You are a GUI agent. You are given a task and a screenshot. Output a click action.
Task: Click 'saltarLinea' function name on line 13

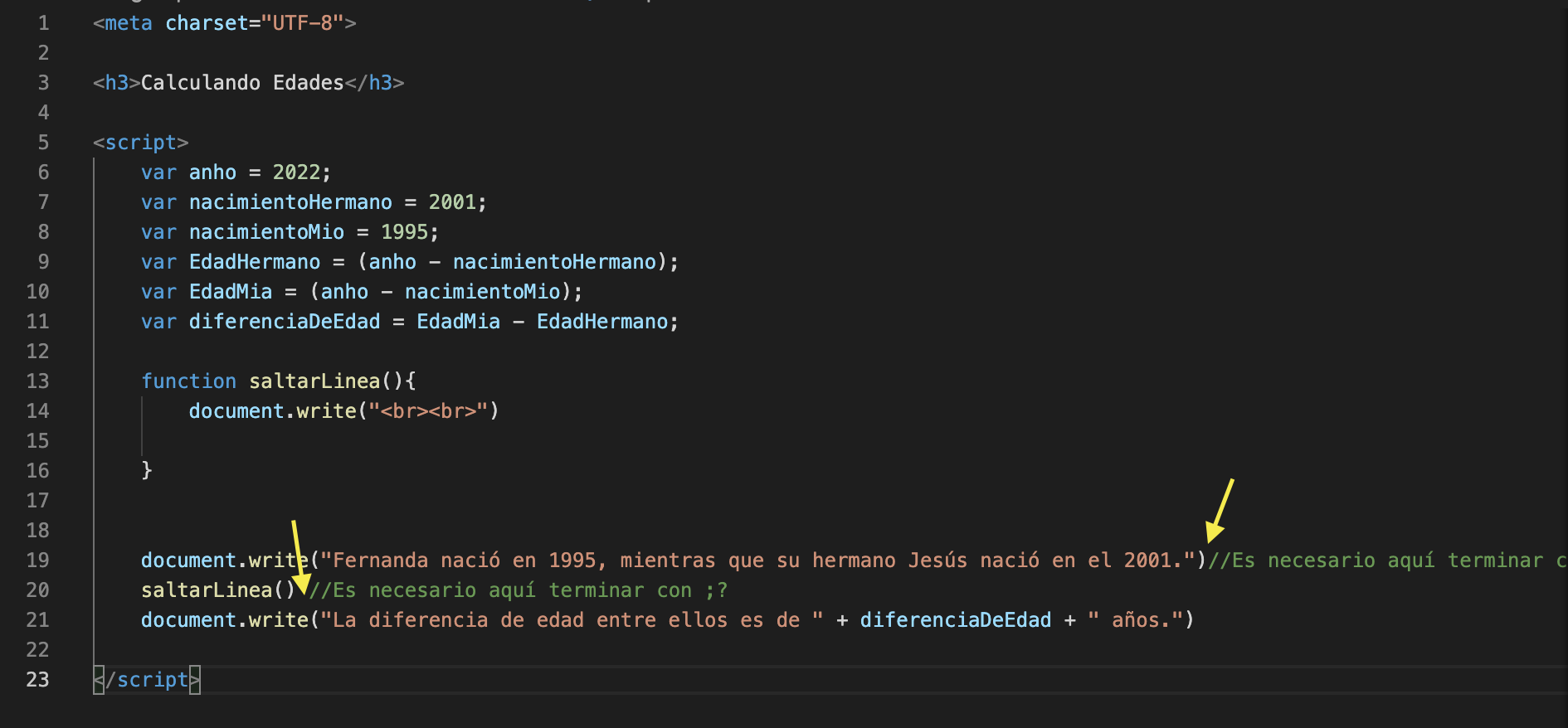point(314,381)
